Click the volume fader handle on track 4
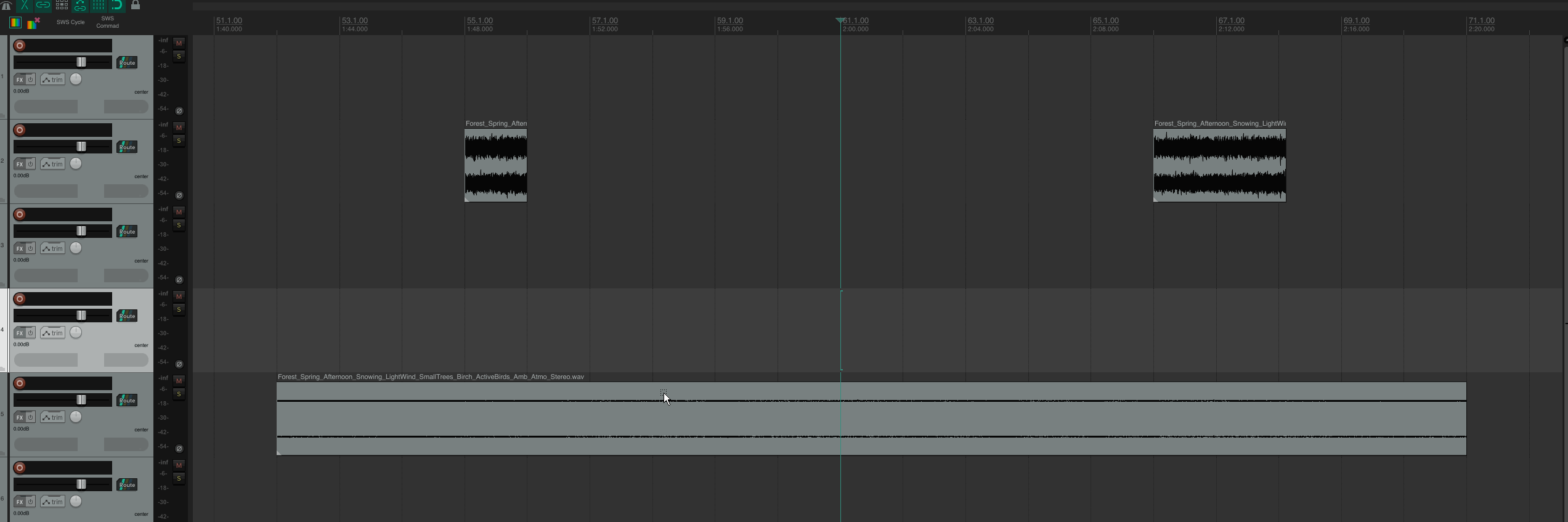Image resolution: width=1568 pixels, height=522 pixels. pos(81,316)
